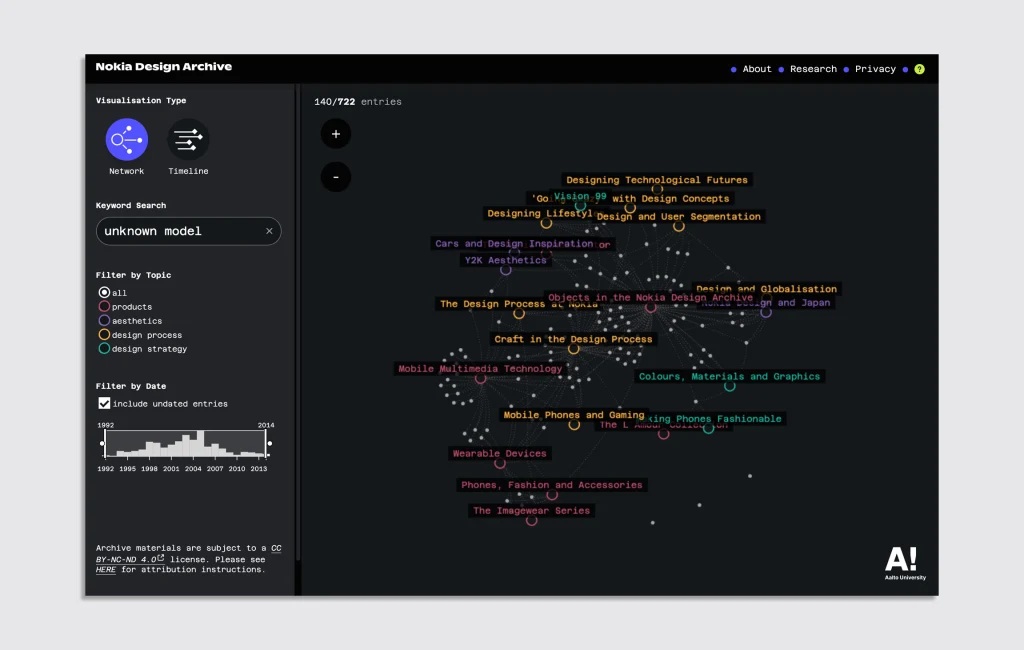Click HERE for attribution instructions
The height and width of the screenshot is (650, 1024).
106,569
